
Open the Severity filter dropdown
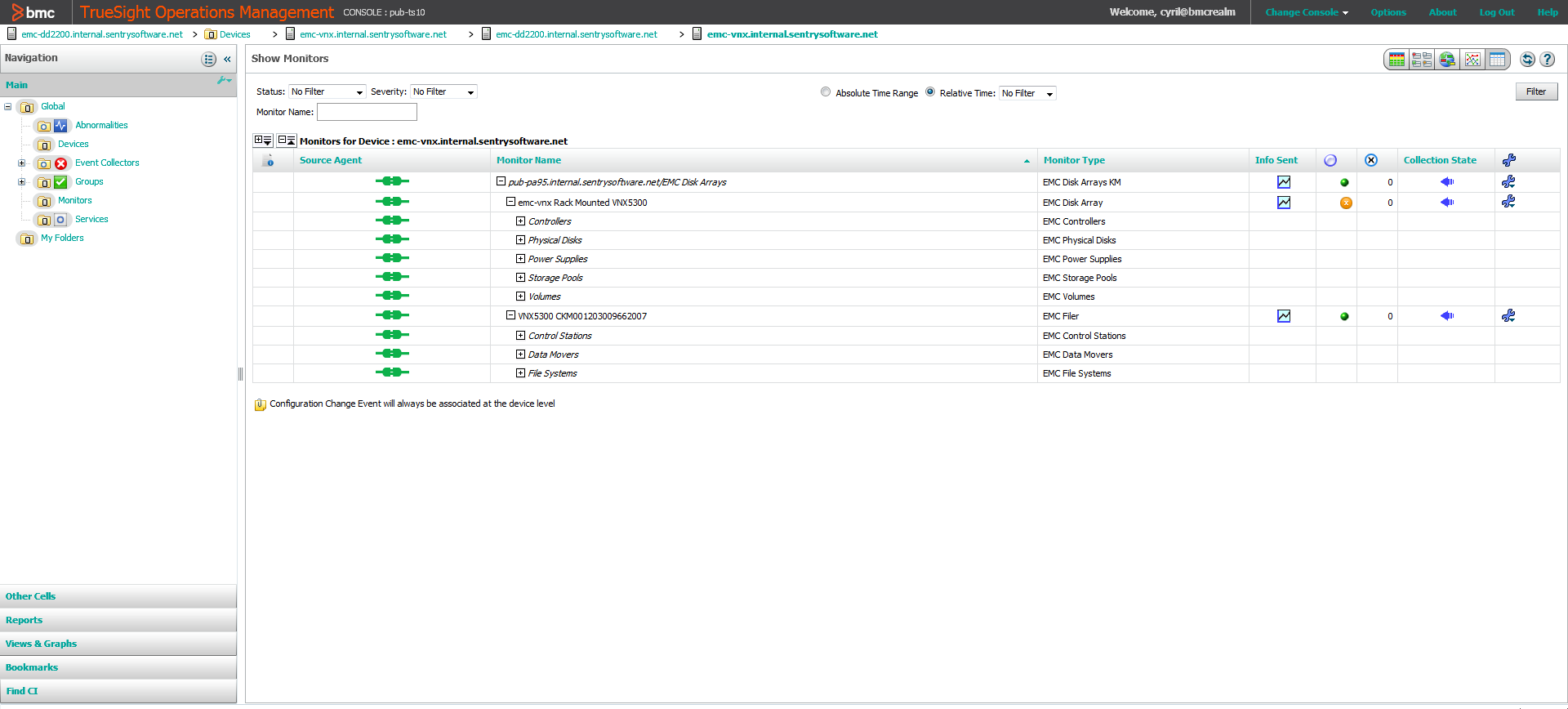coord(443,91)
